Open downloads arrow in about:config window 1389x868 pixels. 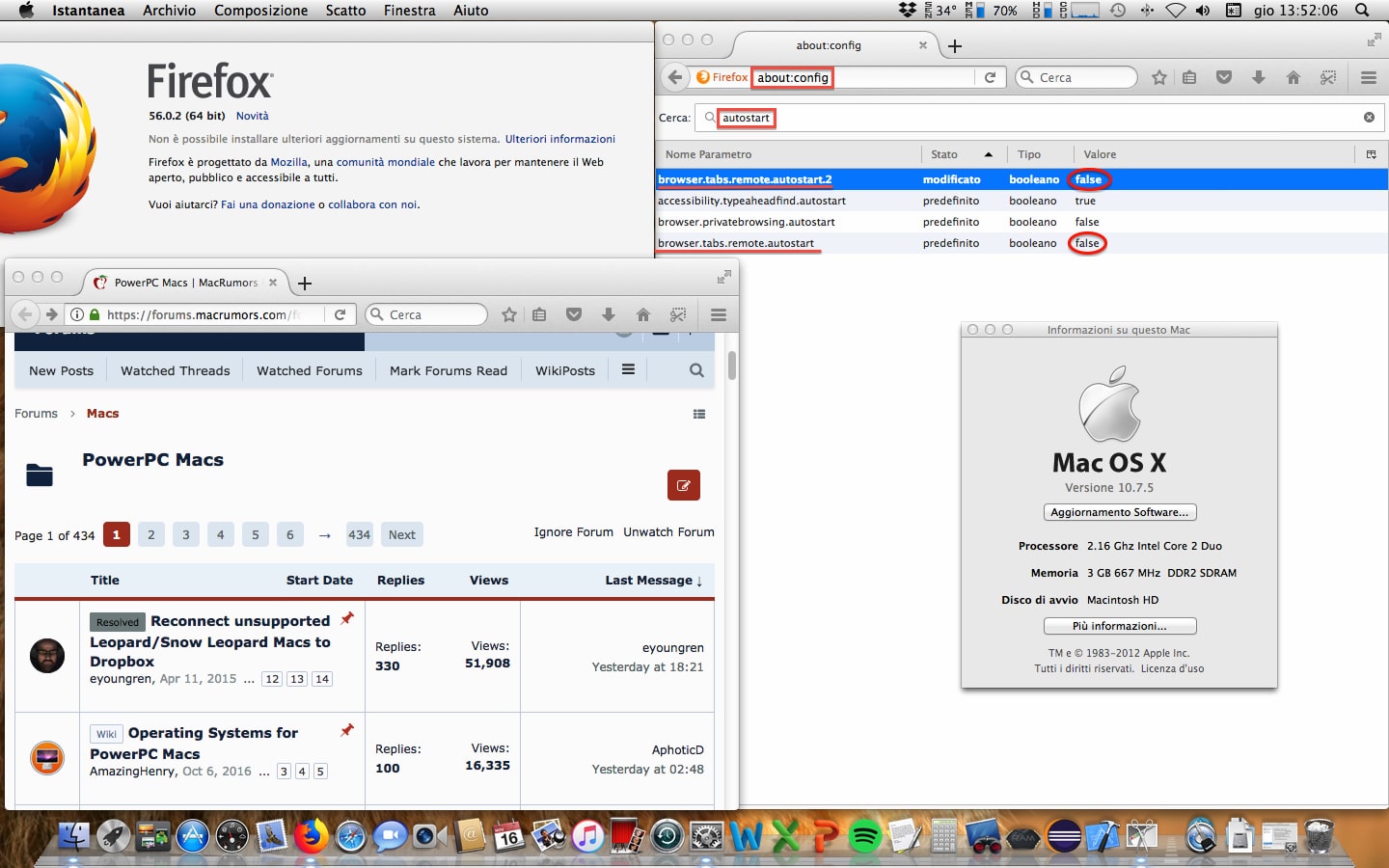(1259, 77)
